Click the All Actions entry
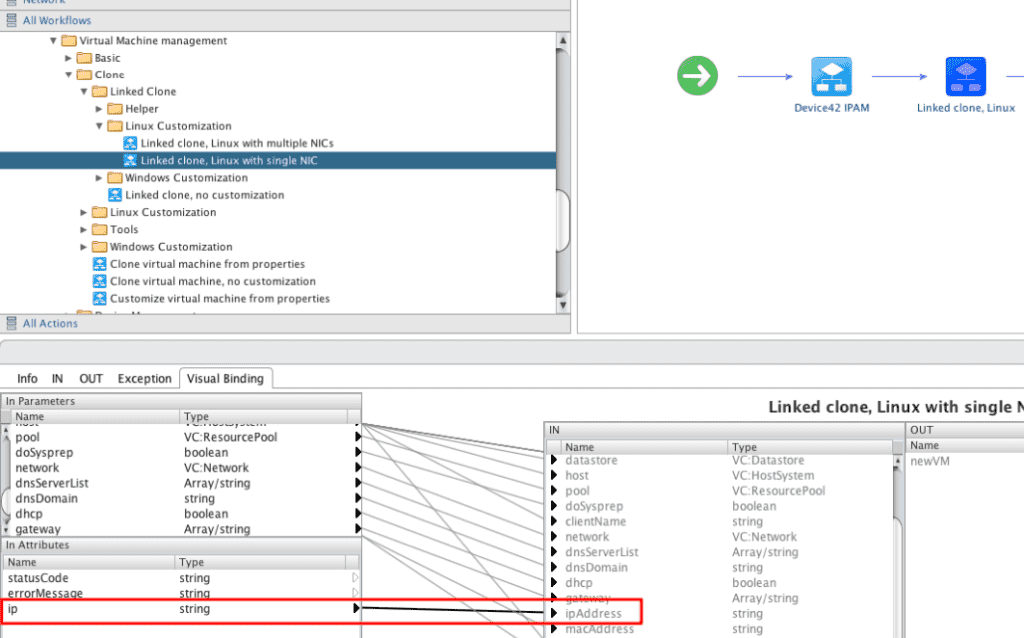The image size is (1024, 638). 47,323
